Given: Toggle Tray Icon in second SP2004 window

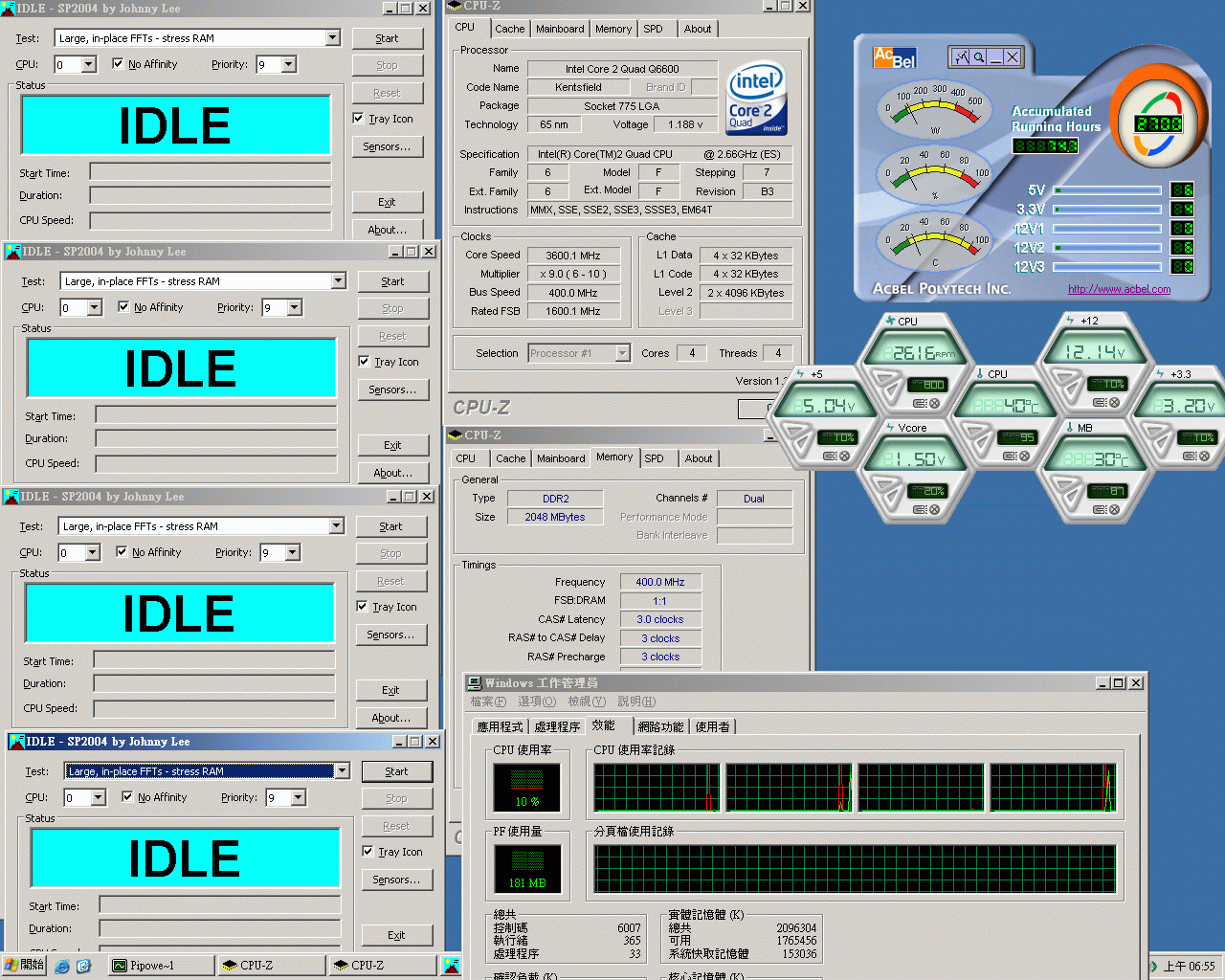Looking at the screenshot, I should (x=365, y=362).
